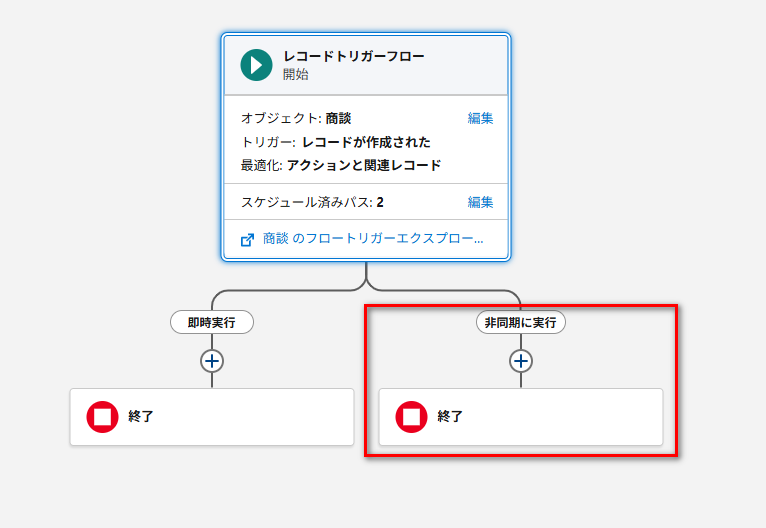766x528 pixels.
Task: Click the レコードトリガーフロー title
Action: [353, 56]
